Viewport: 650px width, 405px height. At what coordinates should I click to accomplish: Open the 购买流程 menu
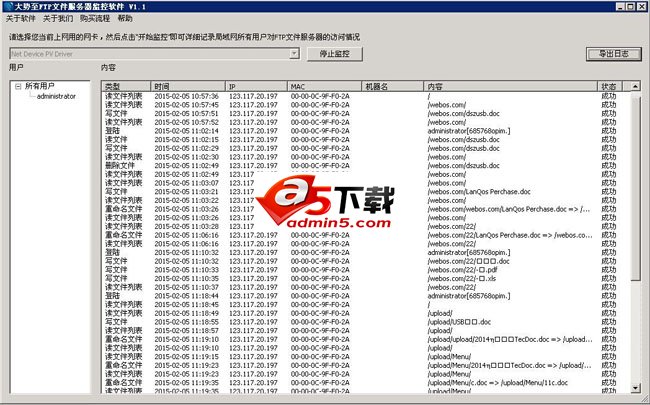(95, 18)
